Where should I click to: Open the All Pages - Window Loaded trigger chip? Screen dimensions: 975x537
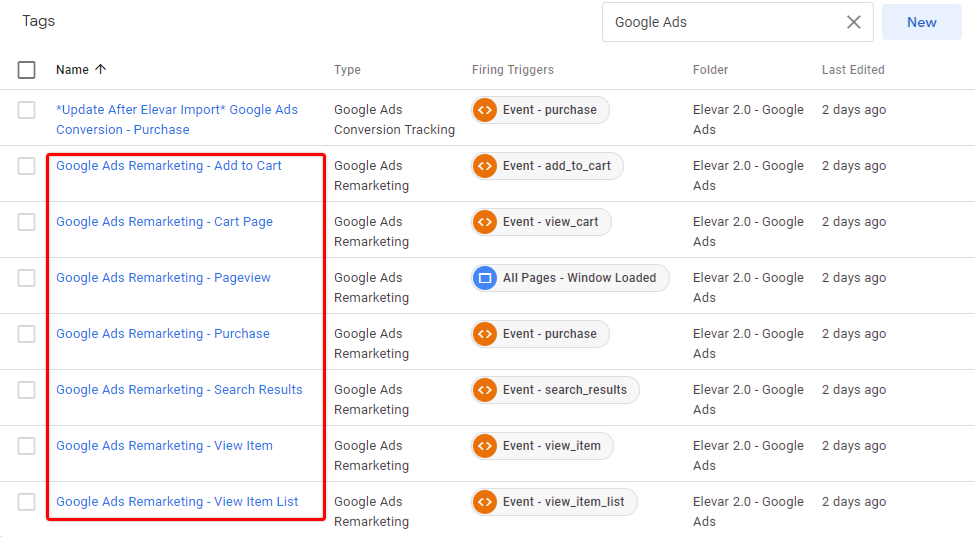pyautogui.click(x=570, y=278)
